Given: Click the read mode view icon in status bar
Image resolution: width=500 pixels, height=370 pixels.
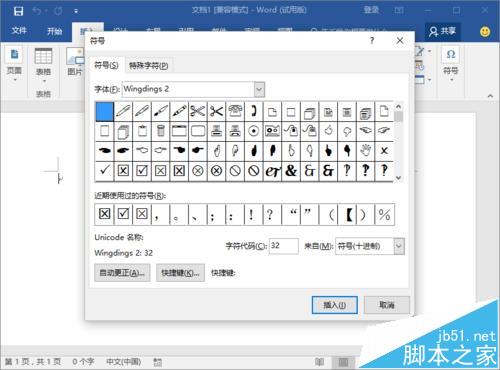Looking at the screenshot, I should click(319, 362).
